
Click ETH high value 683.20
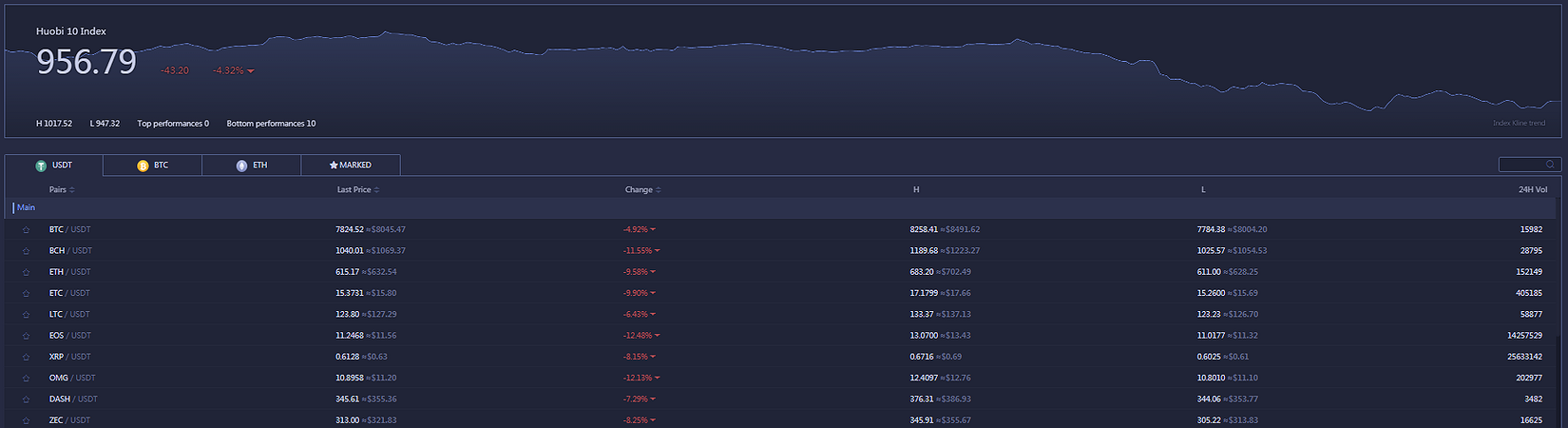(922, 272)
